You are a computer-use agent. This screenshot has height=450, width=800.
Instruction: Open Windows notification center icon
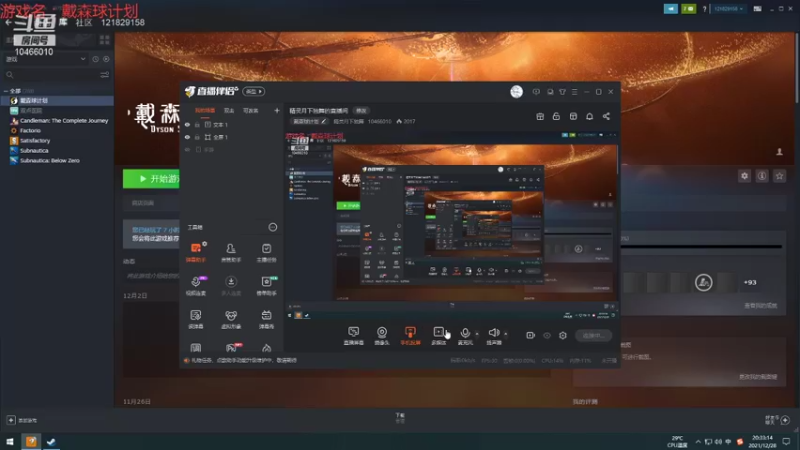point(786,441)
